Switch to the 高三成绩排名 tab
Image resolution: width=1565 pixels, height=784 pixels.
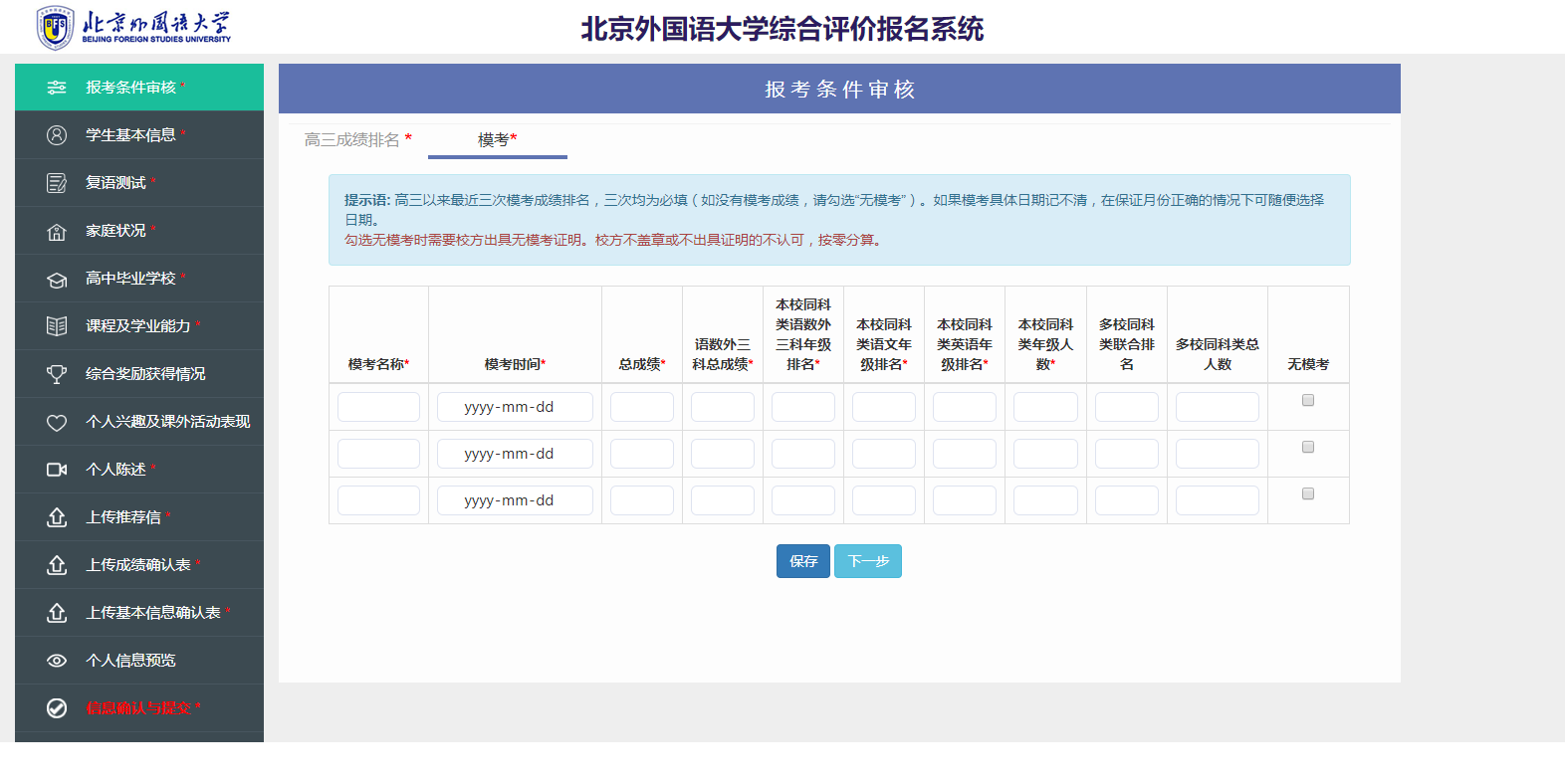pos(358,139)
